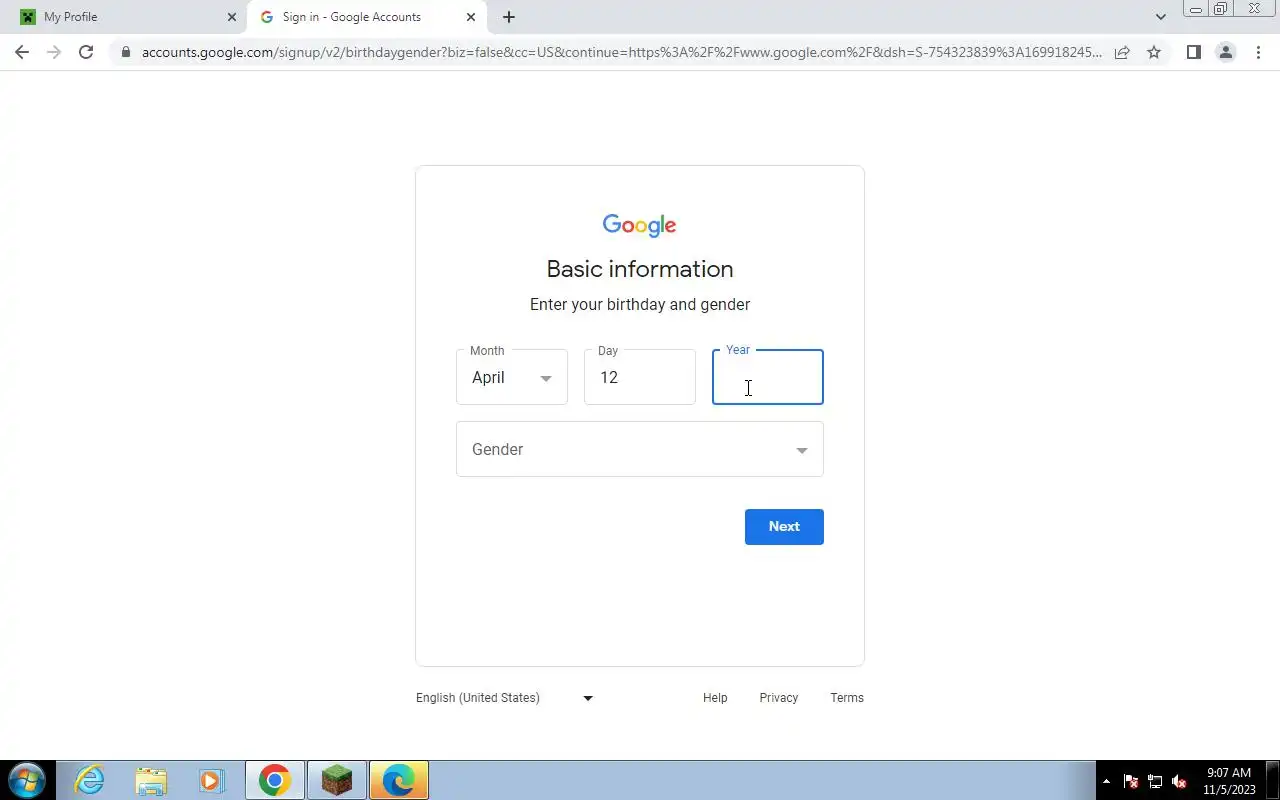
Task: Open a new tab
Action: (x=509, y=17)
